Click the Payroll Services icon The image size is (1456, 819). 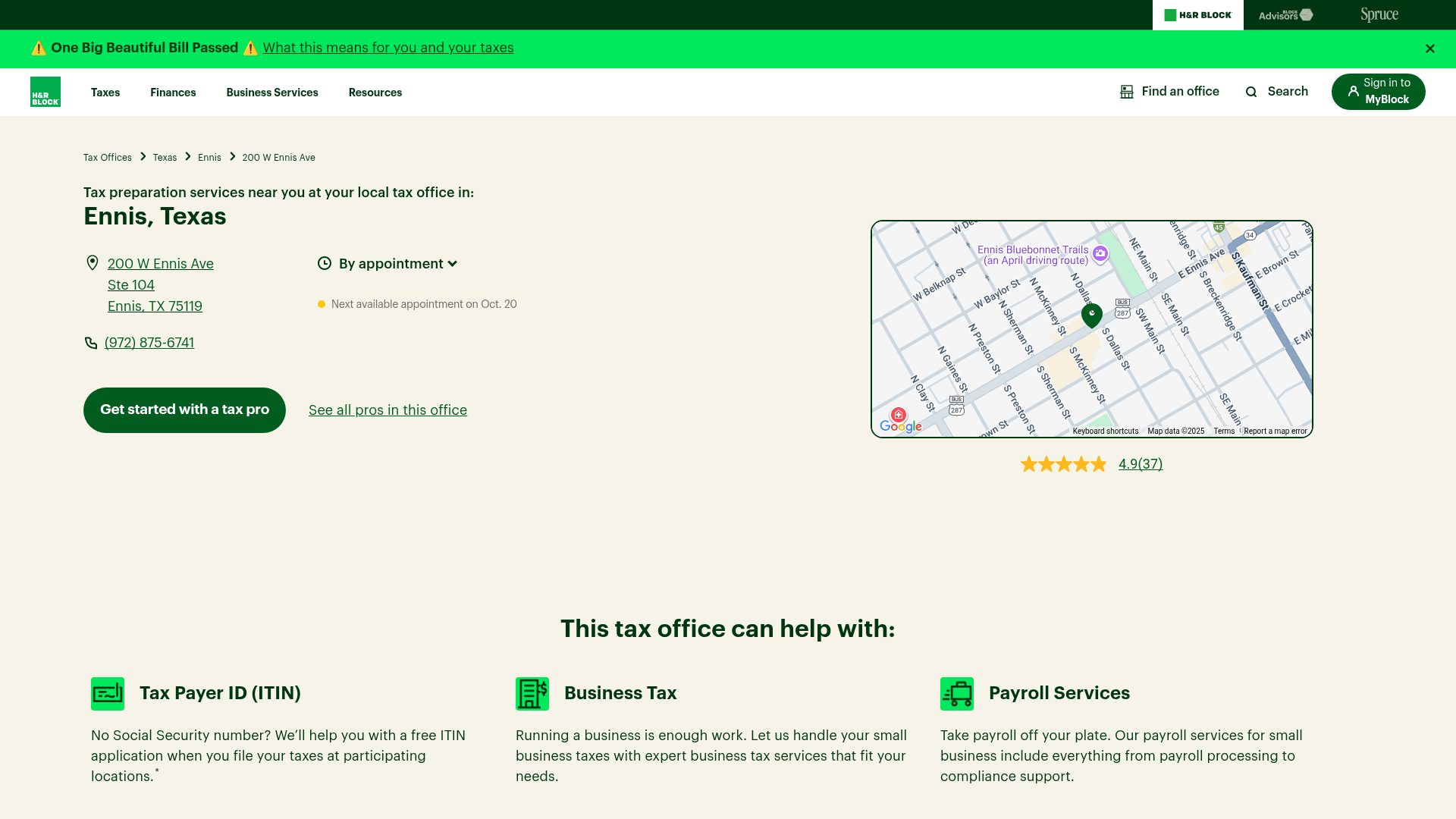[x=957, y=694]
